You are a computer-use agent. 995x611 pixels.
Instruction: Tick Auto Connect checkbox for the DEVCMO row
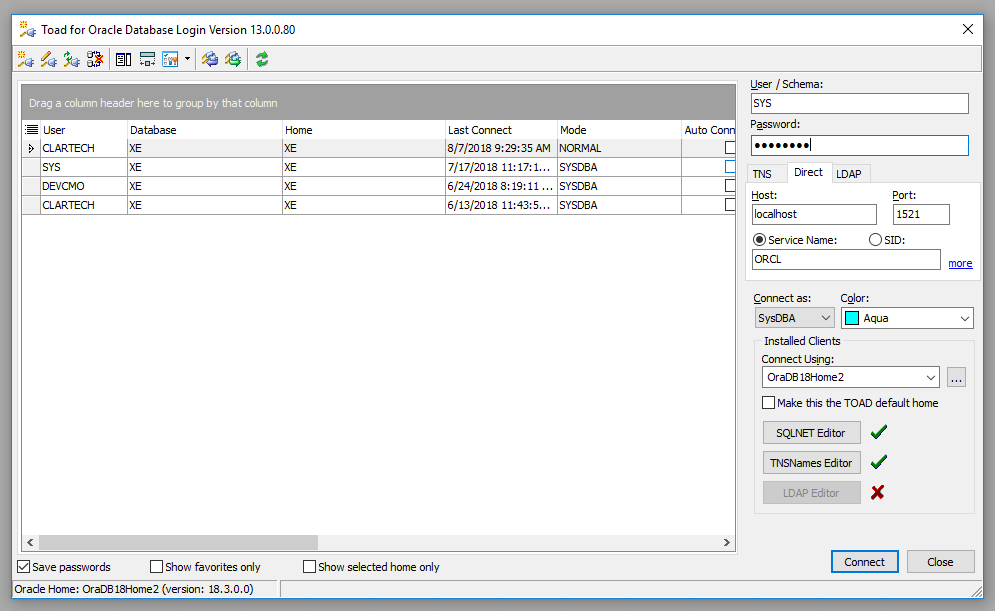click(730, 186)
